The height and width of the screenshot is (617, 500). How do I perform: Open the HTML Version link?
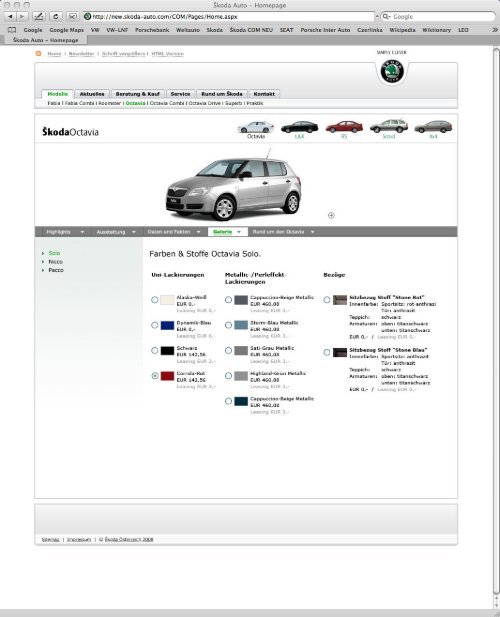[x=168, y=54]
